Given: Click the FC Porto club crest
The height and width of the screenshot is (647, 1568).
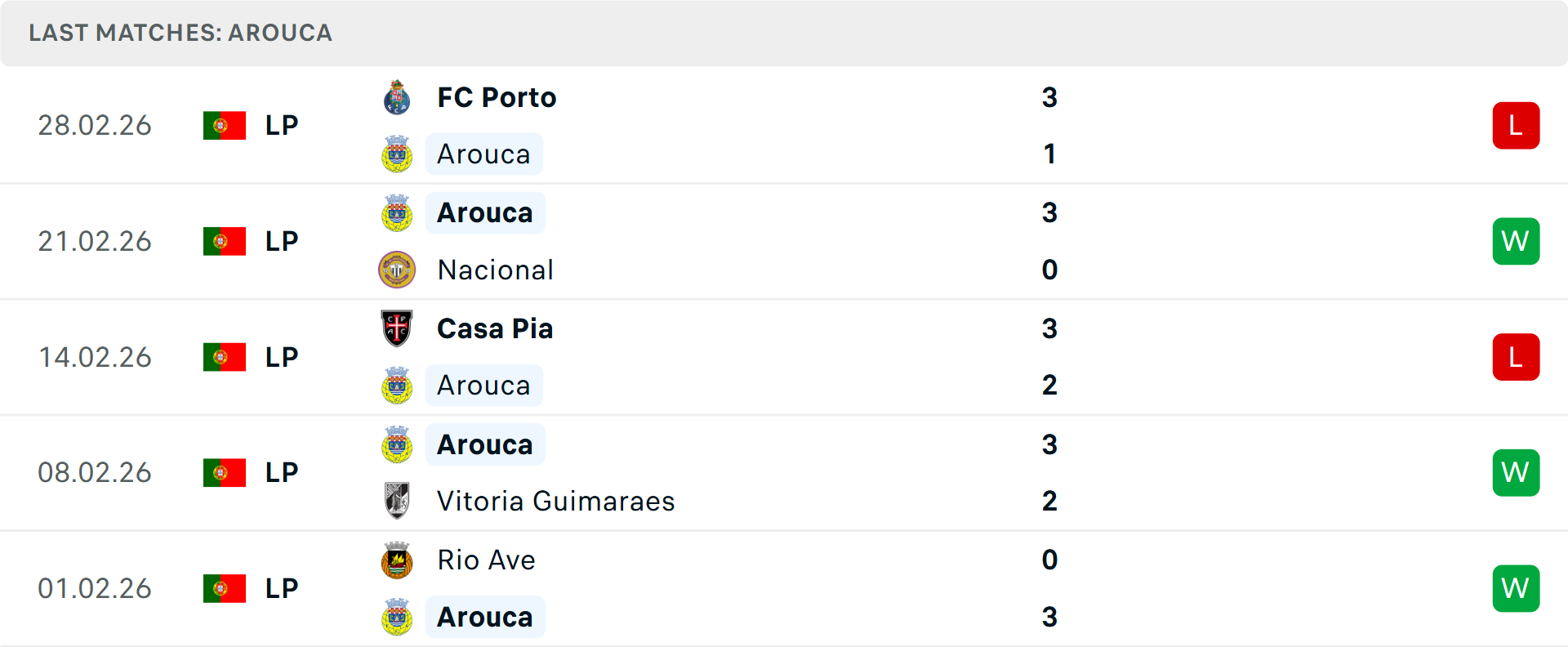Looking at the screenshot, I should [x=397, y=96].
